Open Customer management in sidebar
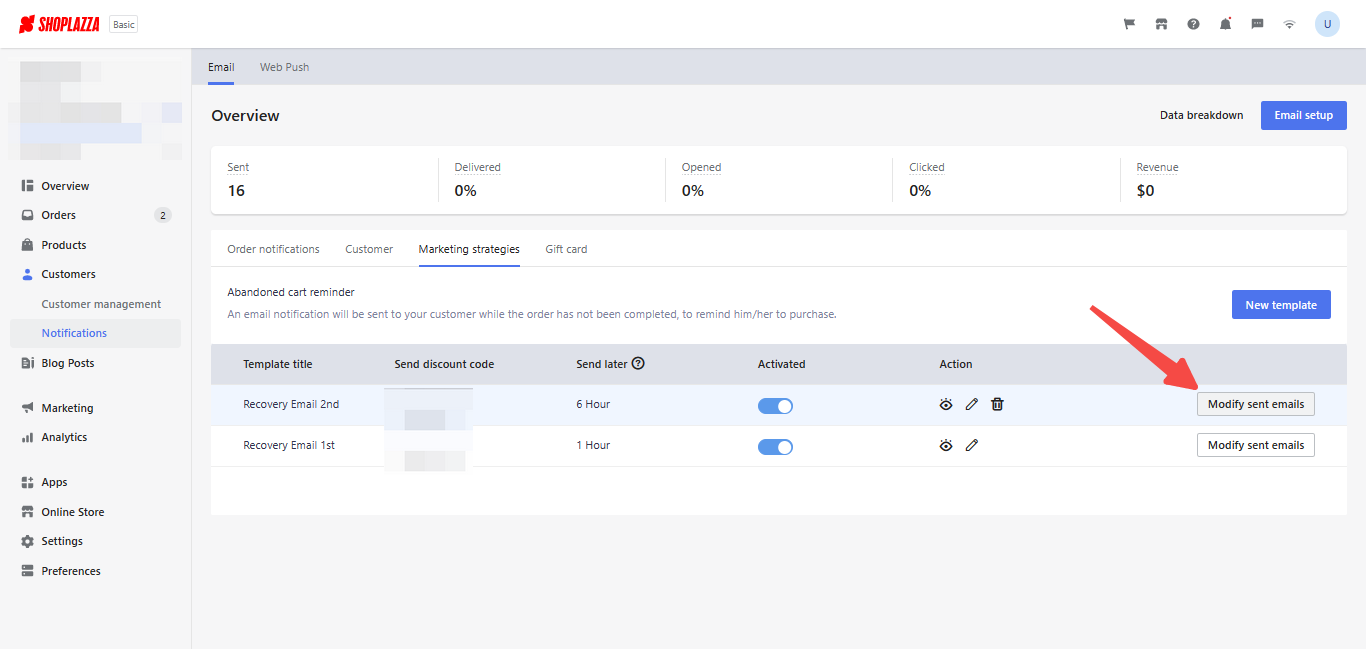 point(101,304)
